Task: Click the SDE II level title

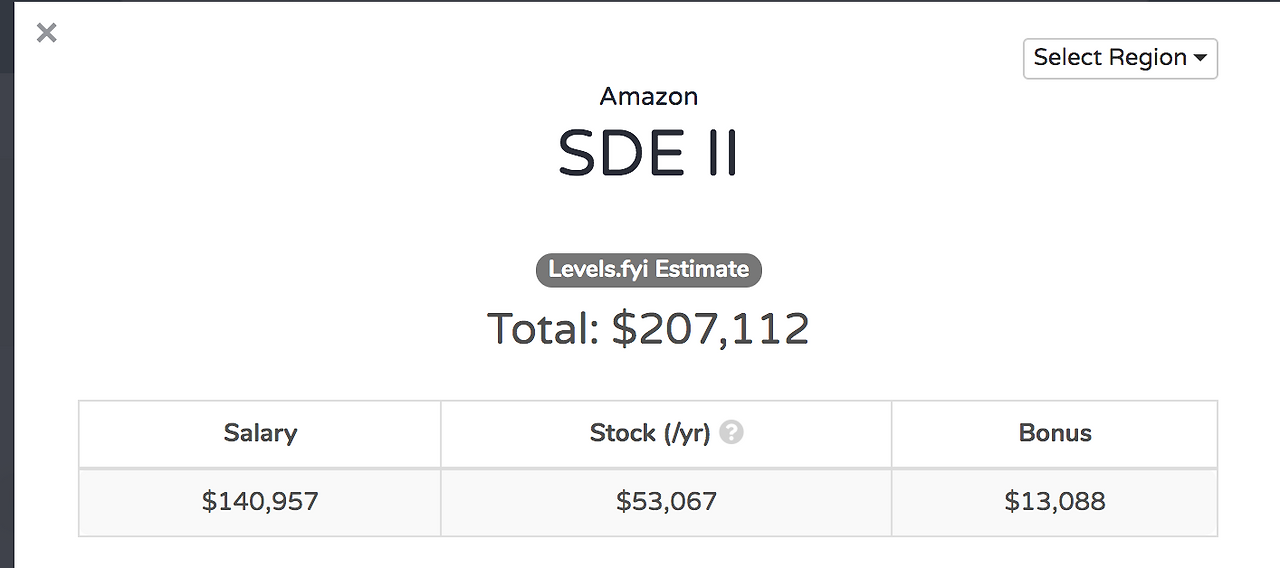Action: 648,155
